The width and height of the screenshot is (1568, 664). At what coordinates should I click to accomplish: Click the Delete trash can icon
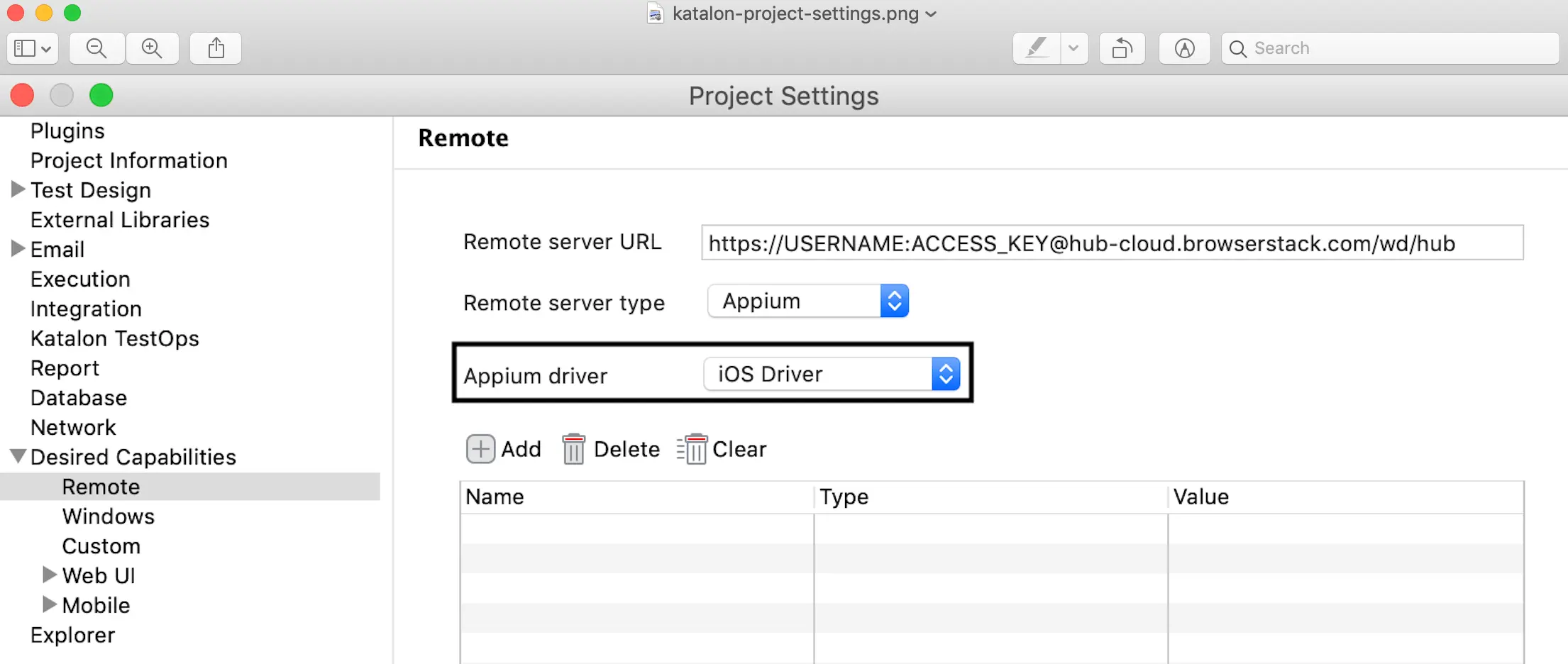point(573,449)
